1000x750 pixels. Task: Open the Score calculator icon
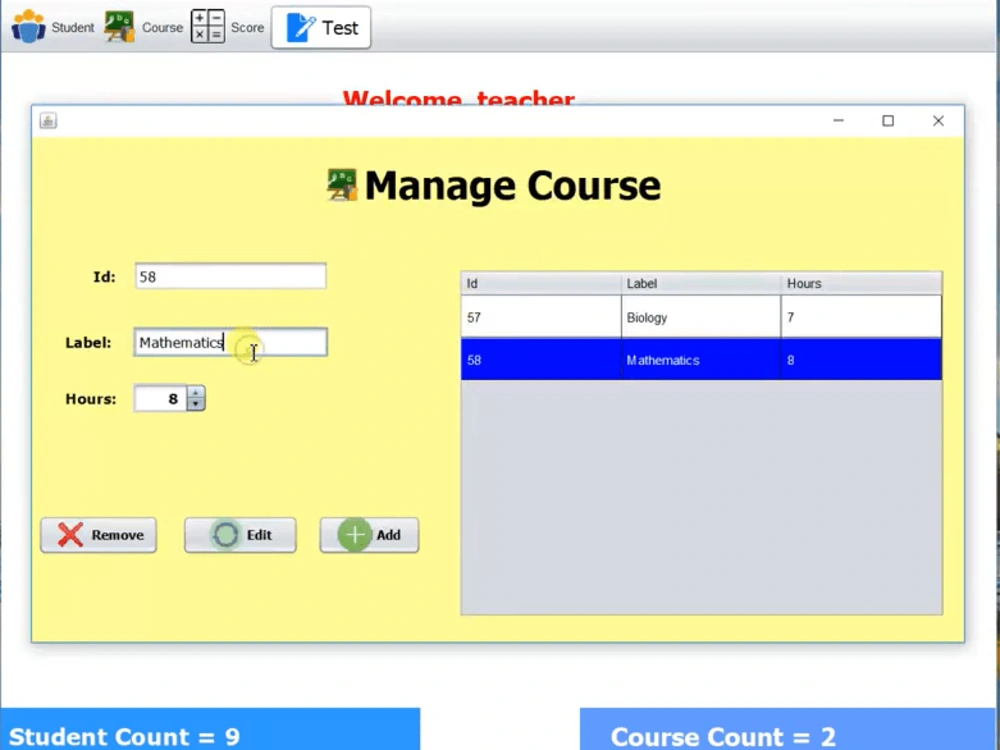point(208,27)
